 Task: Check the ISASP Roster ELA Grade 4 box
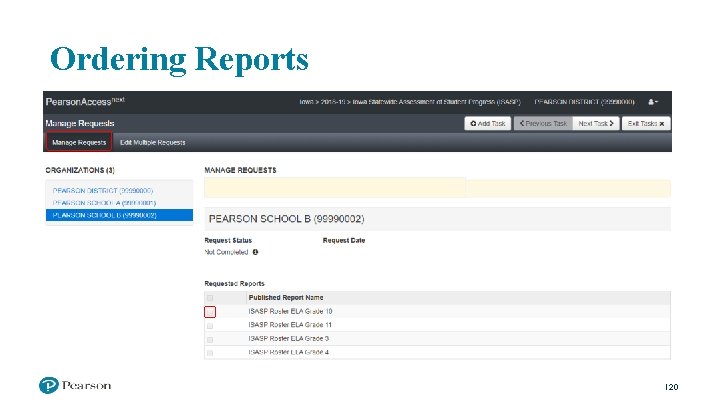[210, 353]
